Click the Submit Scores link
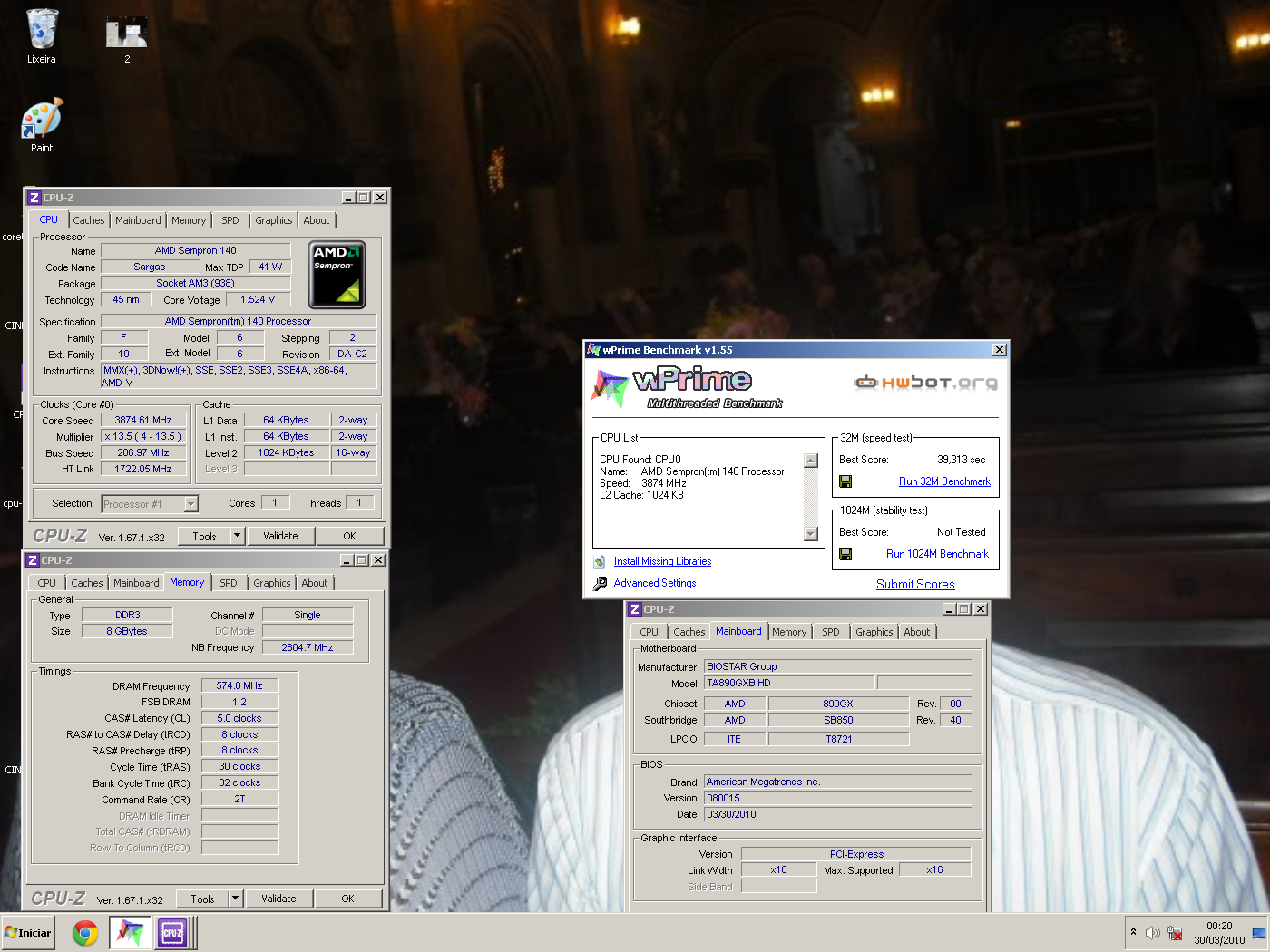Screen dimensions: 1270x952 click(x=915, y=584)
